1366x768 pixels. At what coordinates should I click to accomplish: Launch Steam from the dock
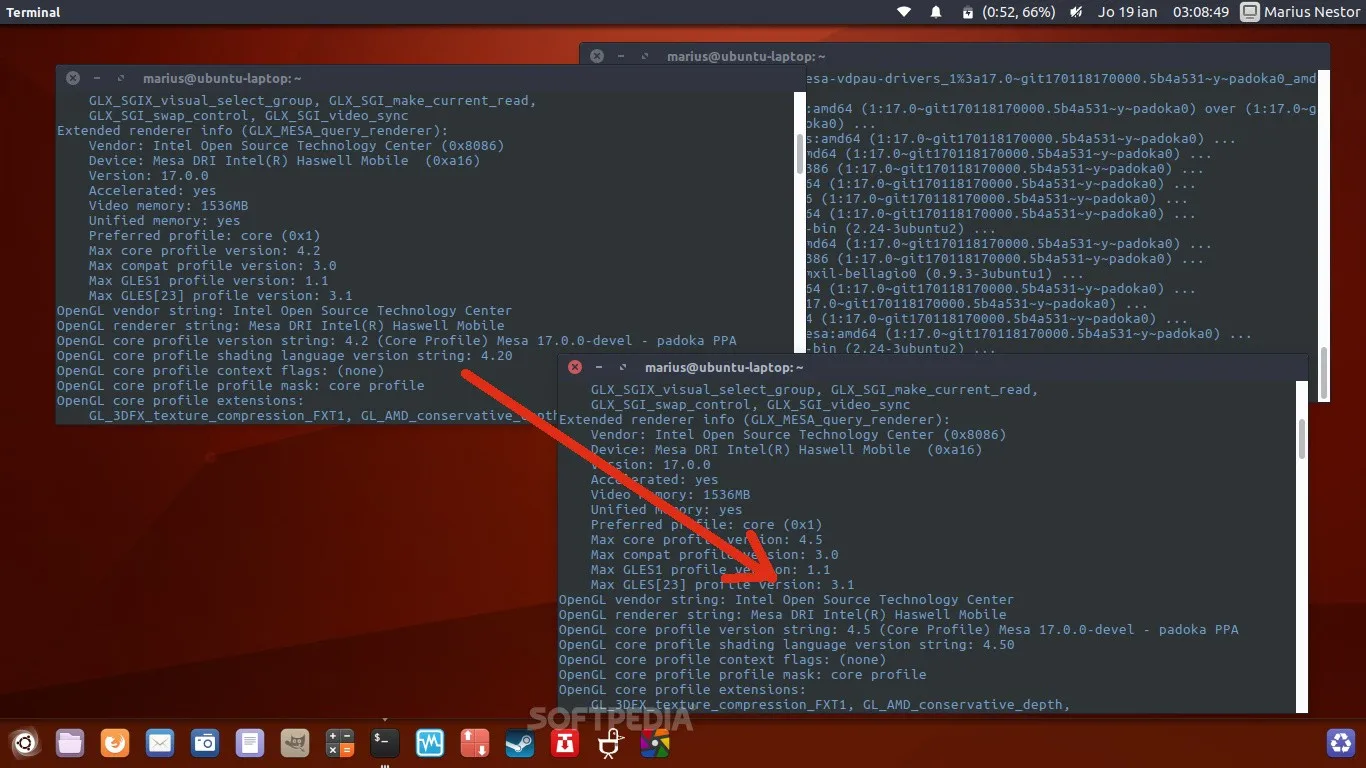(519, 743)
